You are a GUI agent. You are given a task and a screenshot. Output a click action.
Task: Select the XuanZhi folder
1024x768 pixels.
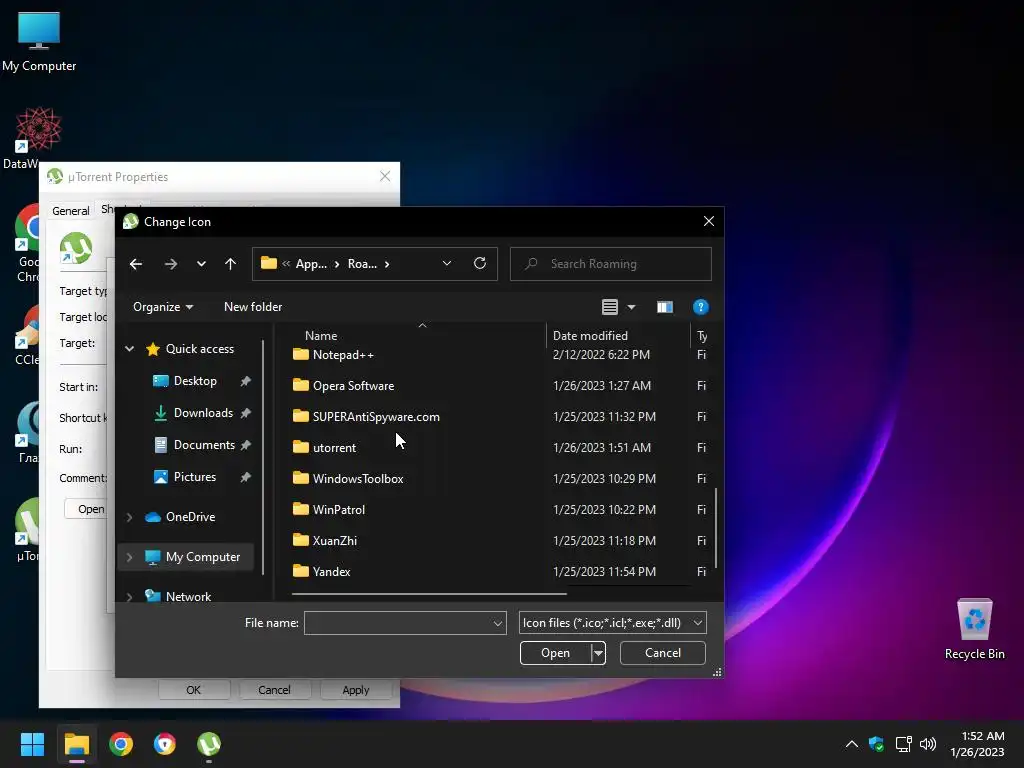coord(334,541)
